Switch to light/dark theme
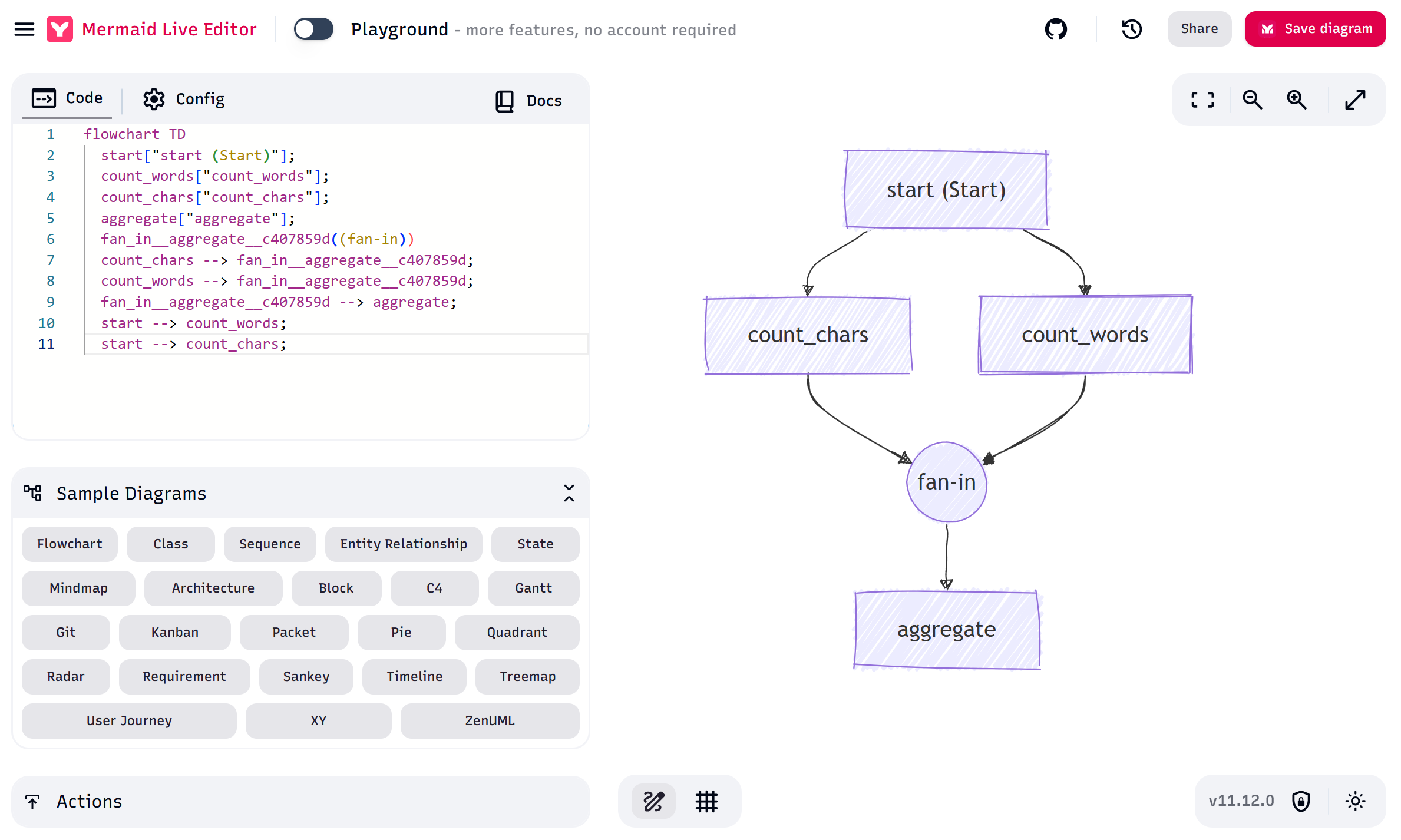This screenshot has height=840, width=1401. (x=1355, y=801)
